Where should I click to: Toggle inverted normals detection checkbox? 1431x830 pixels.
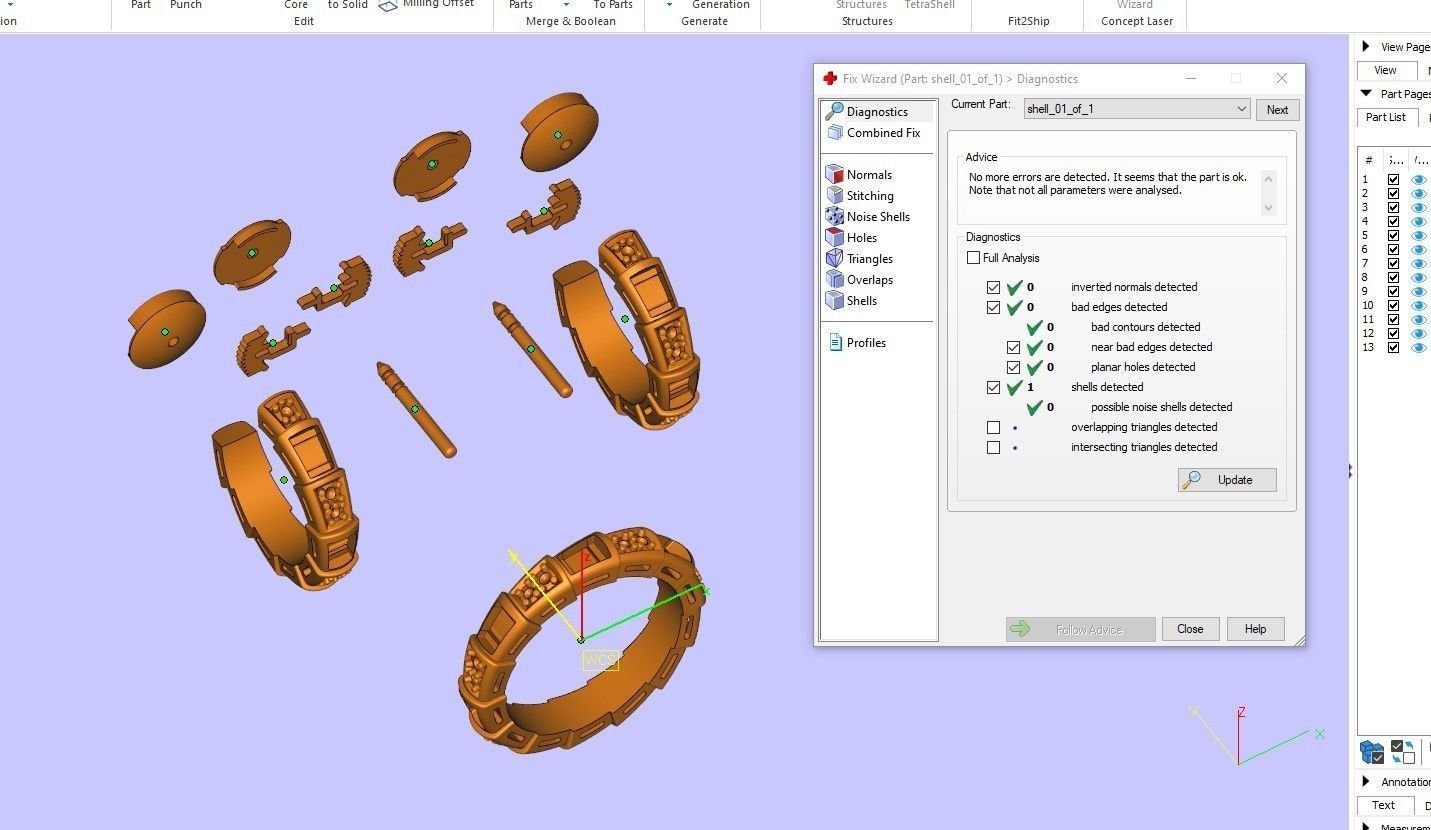pos(993,287)
